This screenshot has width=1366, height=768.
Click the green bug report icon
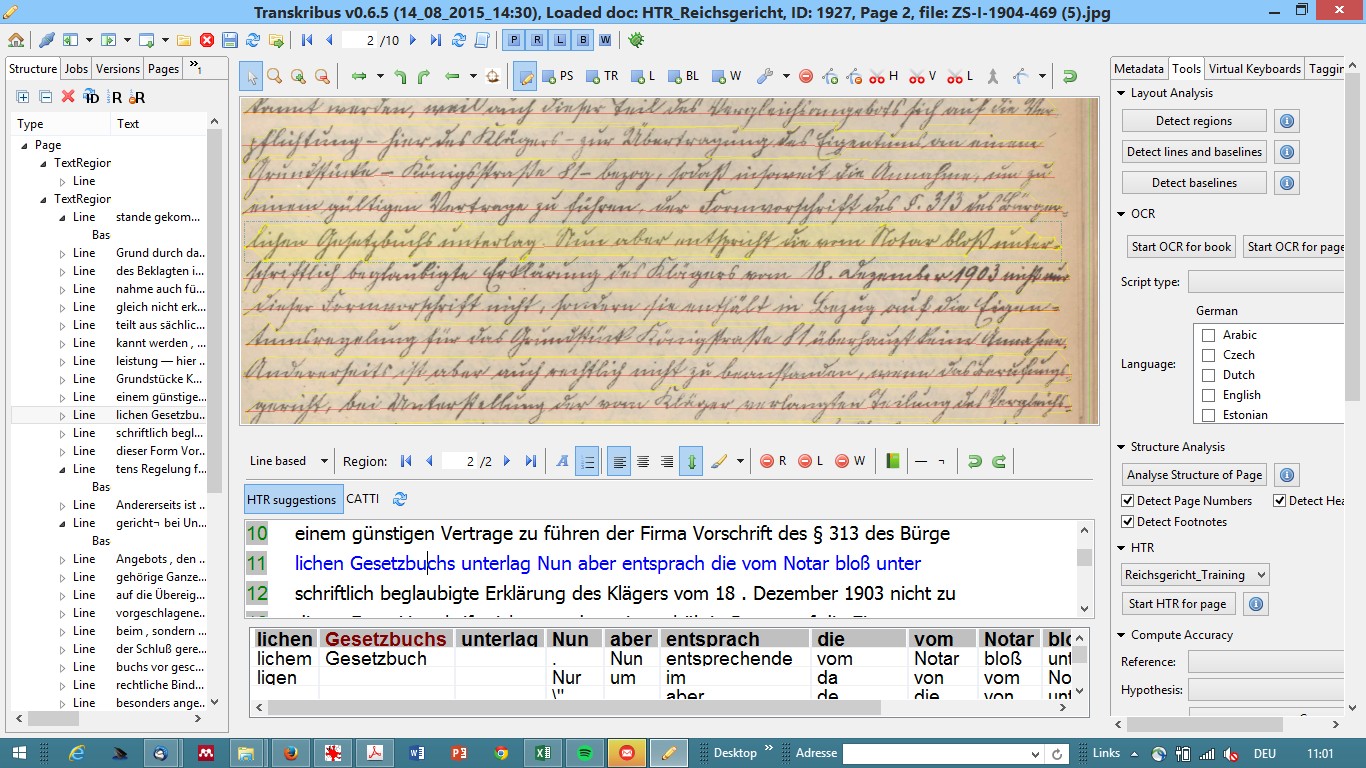[x=636, y=40]
